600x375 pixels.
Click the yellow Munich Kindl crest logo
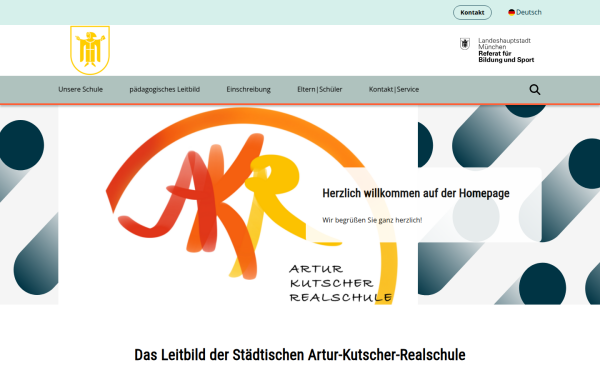[90, 50]
